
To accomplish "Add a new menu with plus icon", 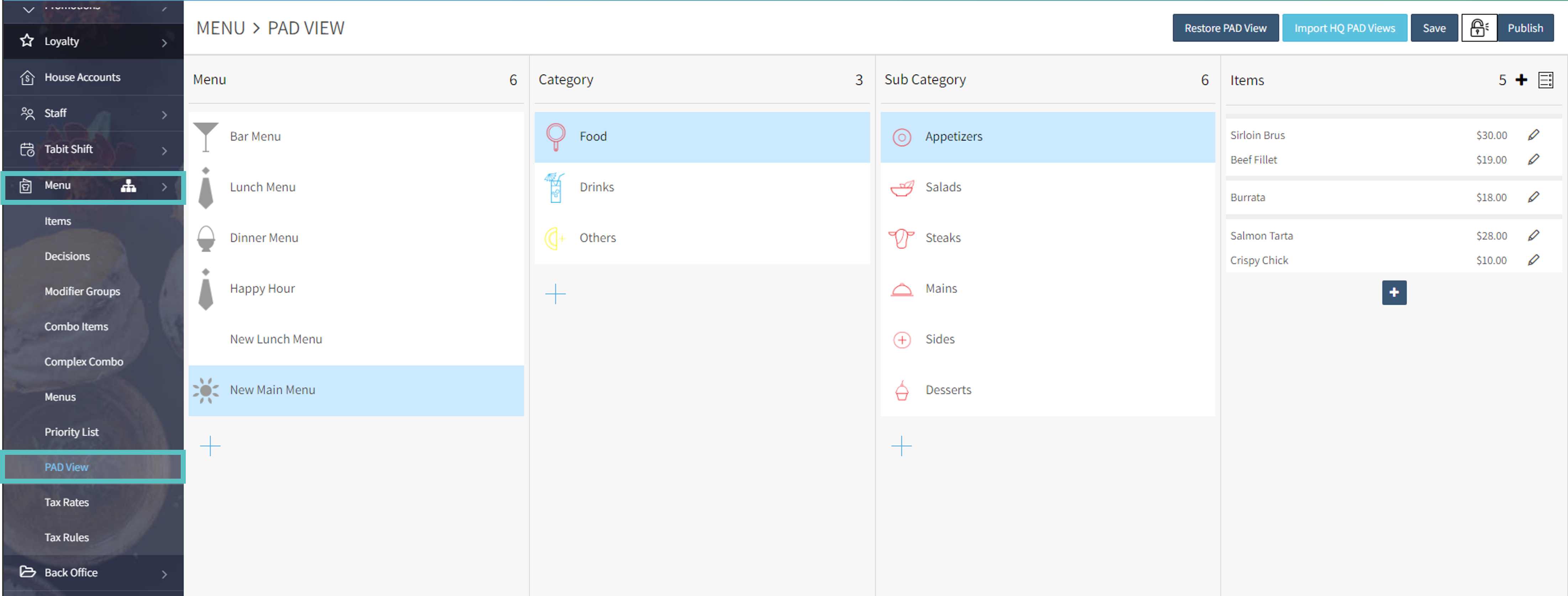I will coord(210,446).
